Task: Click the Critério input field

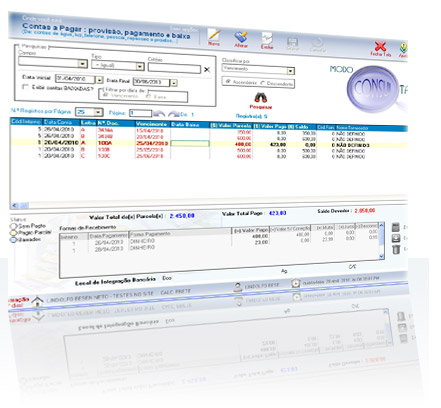Action: [174, 68]
